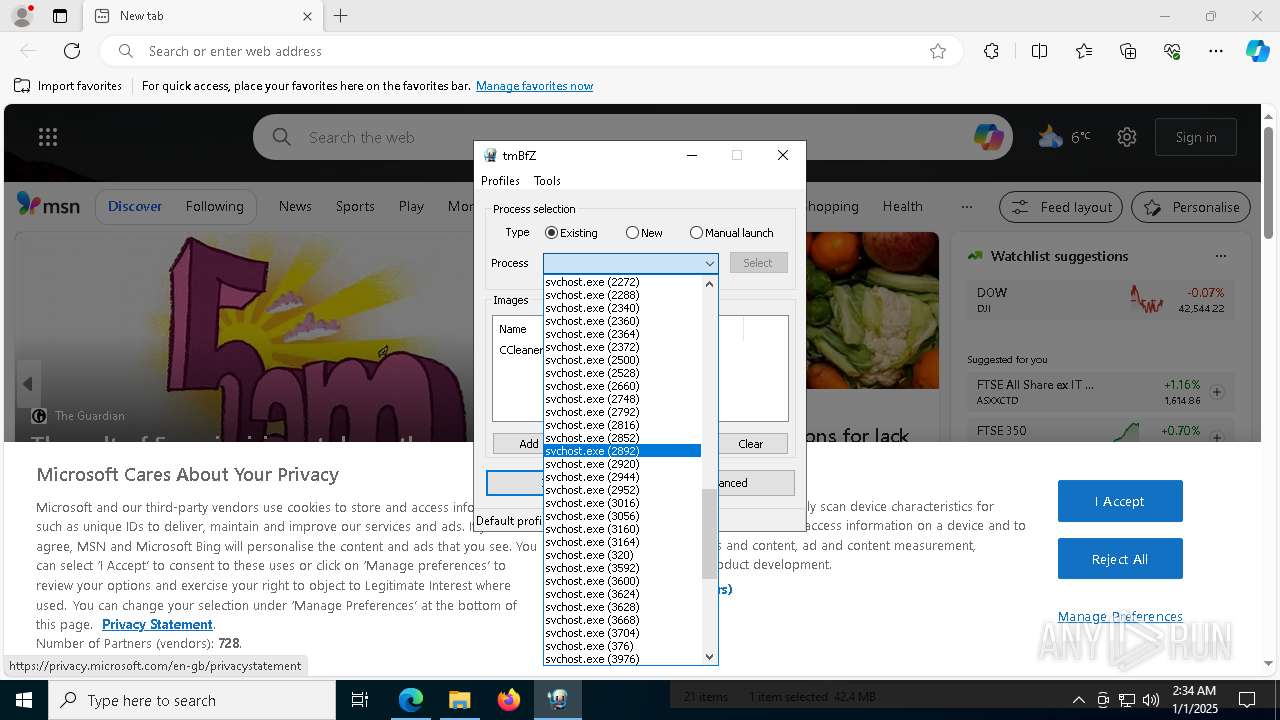
Task: Click Clear button in Images group
Action: coord(750,443)
